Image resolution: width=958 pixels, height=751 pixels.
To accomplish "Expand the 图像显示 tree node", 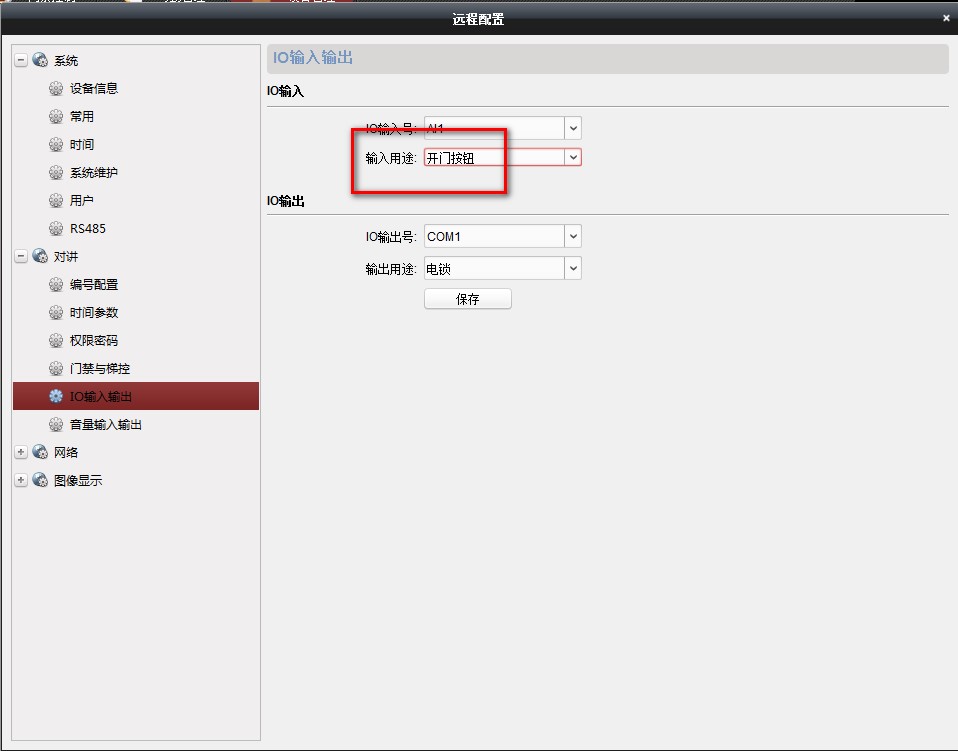I will [21, 480].
